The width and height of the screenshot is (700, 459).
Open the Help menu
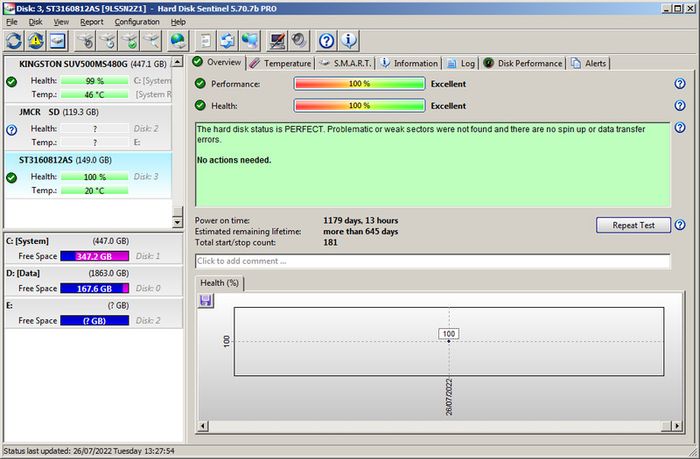(178, 22)
